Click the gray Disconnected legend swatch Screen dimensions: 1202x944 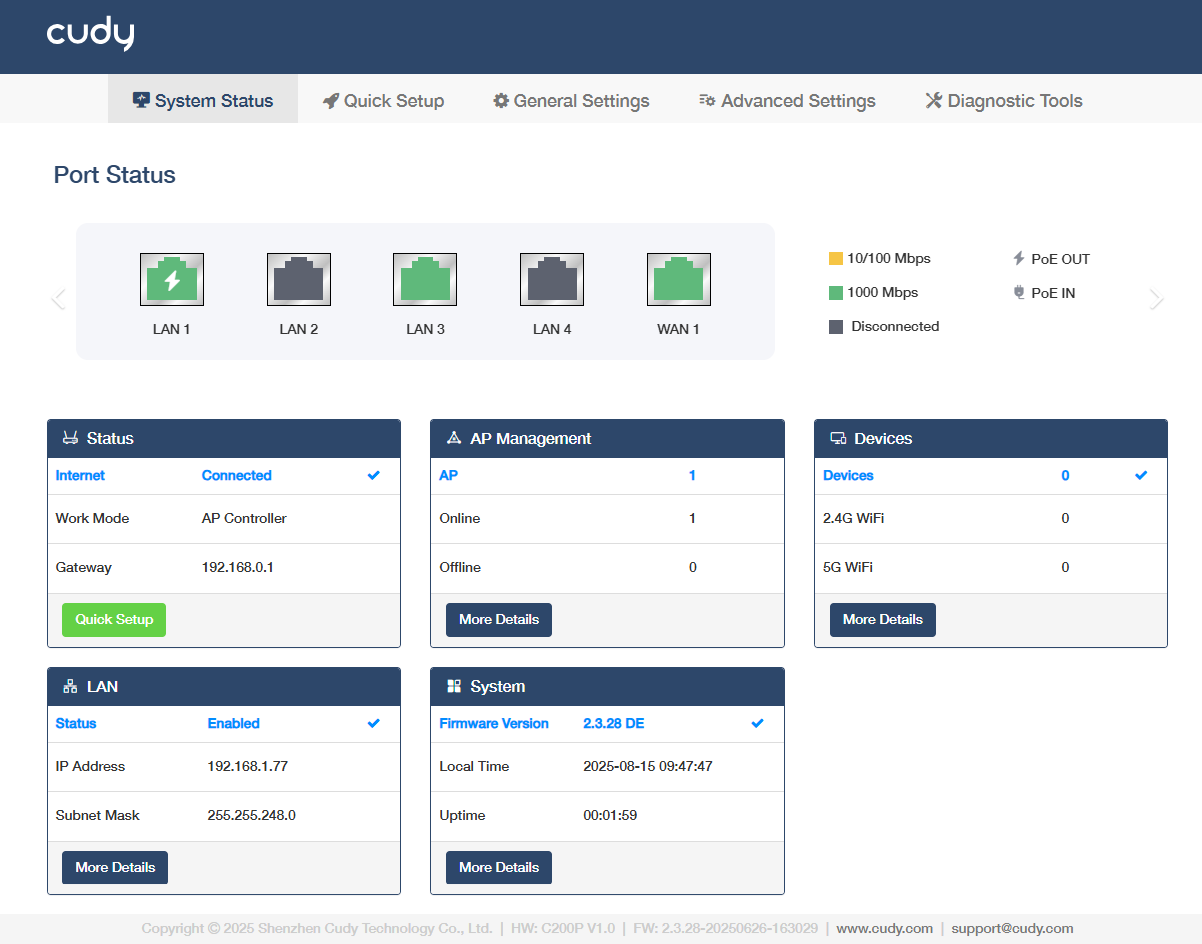point(836,327)
